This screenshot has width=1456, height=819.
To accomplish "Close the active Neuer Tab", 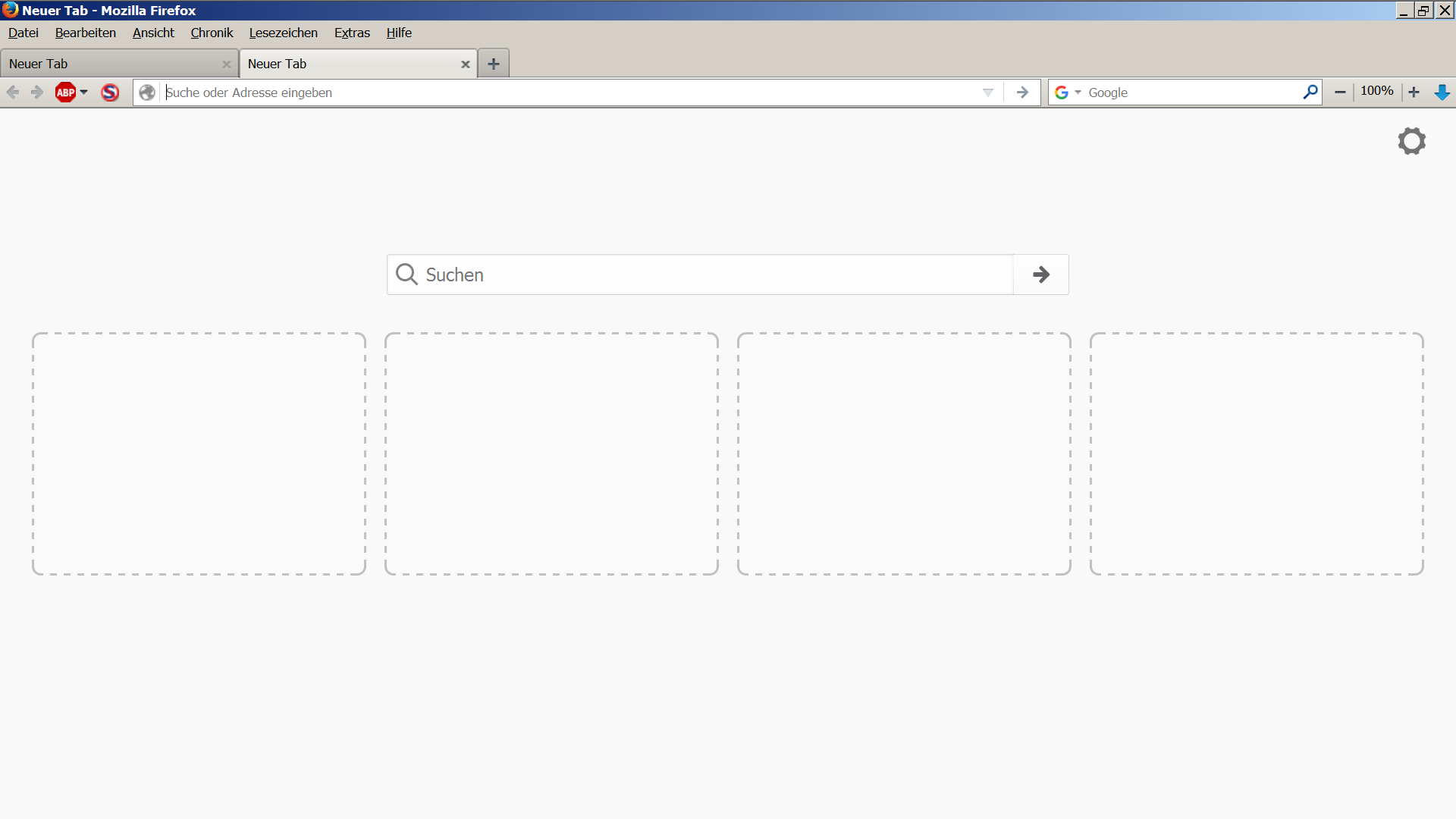I will pos(465,64).
